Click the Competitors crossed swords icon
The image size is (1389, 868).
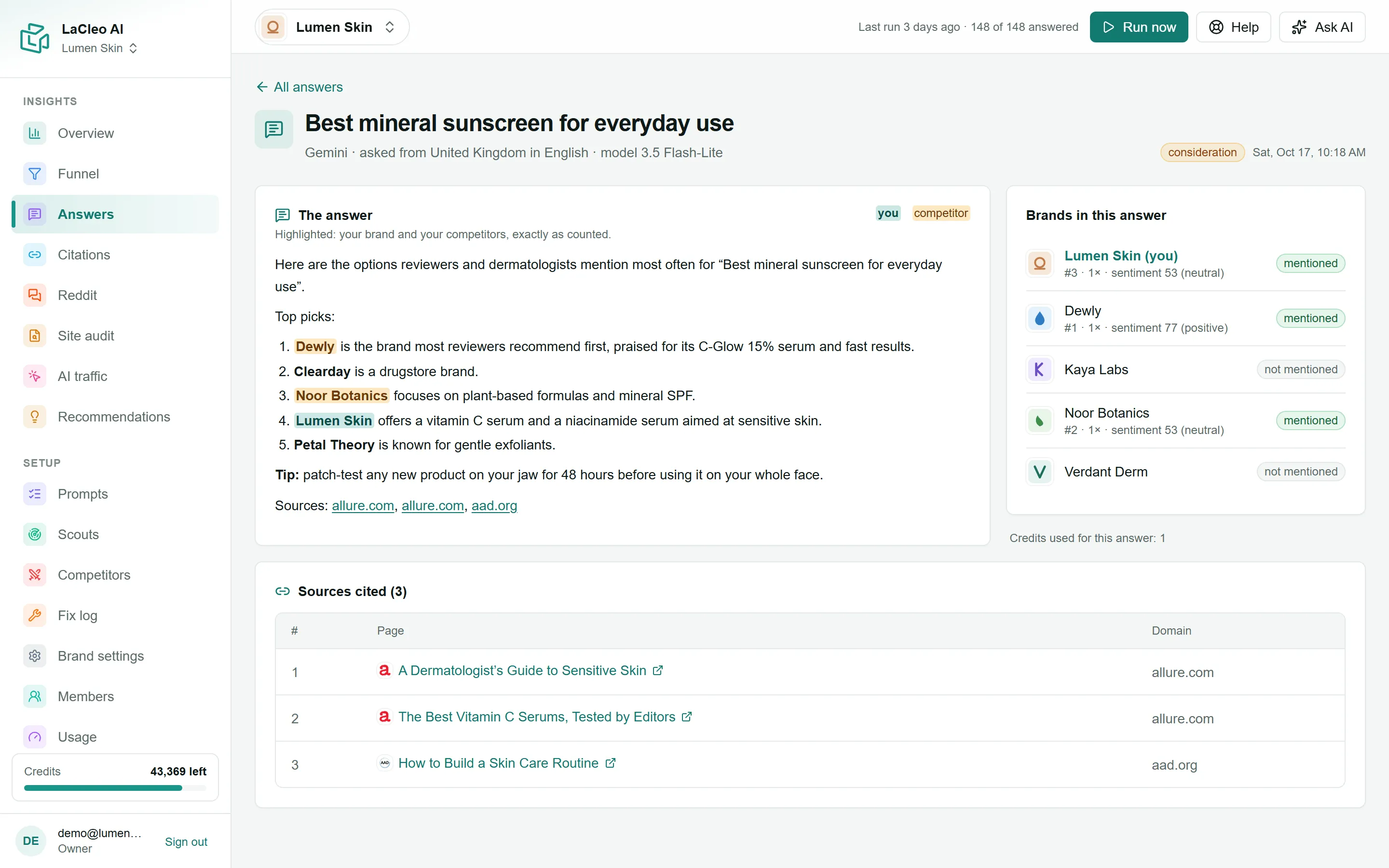34,575
